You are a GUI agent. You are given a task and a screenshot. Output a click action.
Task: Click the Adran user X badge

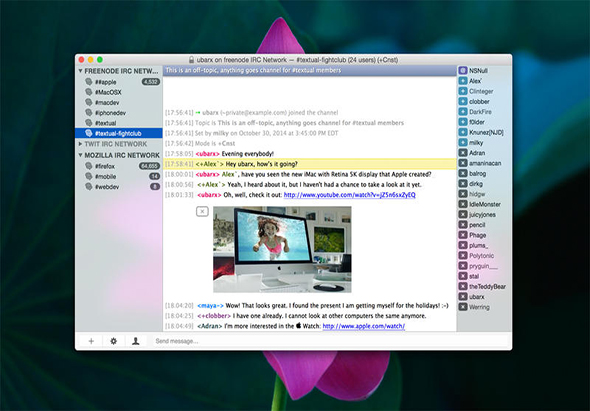(463, 153)
